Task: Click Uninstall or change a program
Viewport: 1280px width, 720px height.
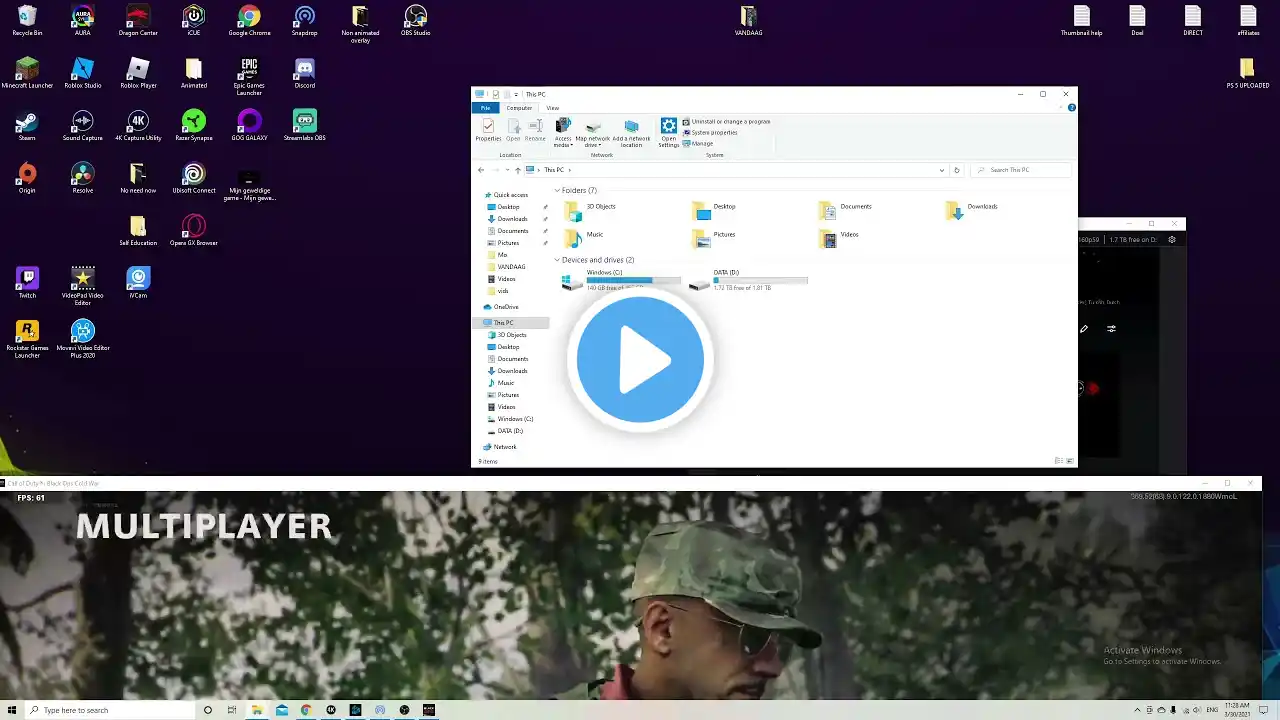Action: click(726, 122)
